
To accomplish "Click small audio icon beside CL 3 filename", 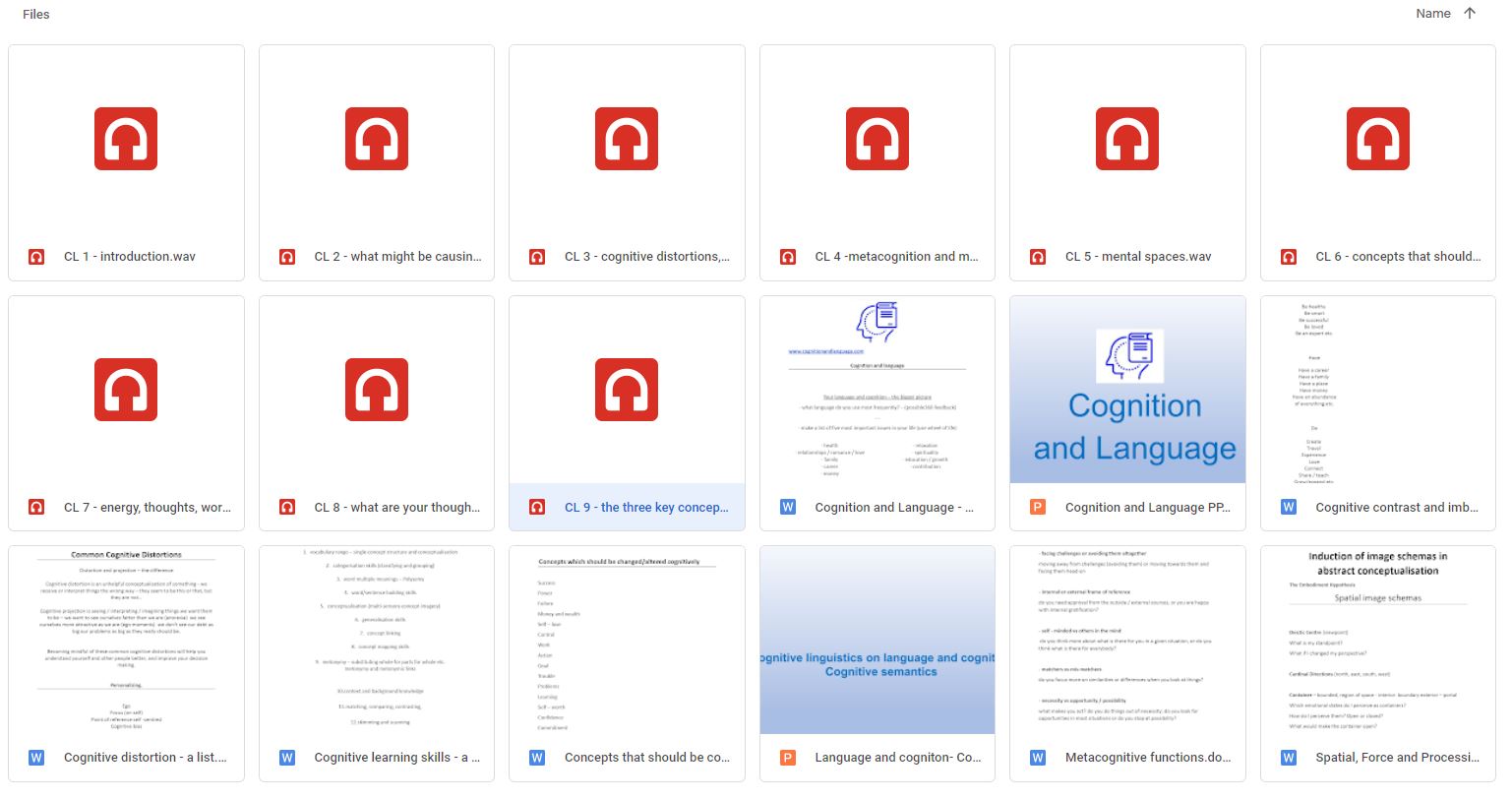I will pyautogui.click(x=537, y=257).
